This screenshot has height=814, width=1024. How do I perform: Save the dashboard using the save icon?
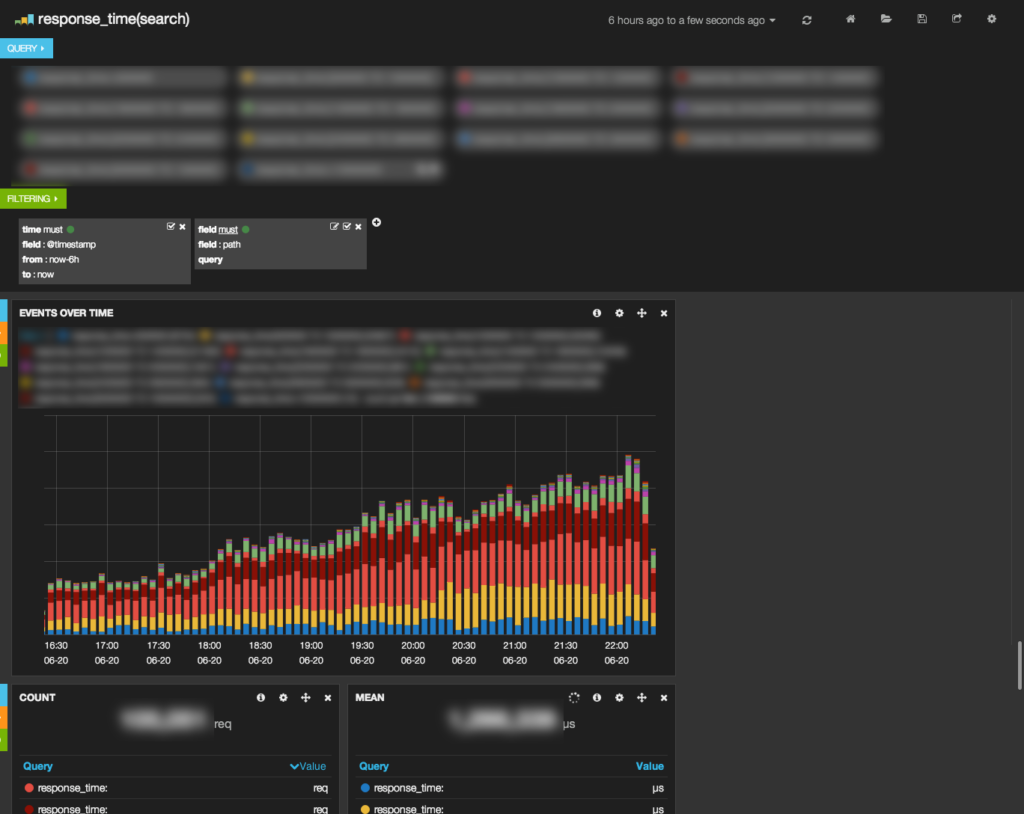921,18
